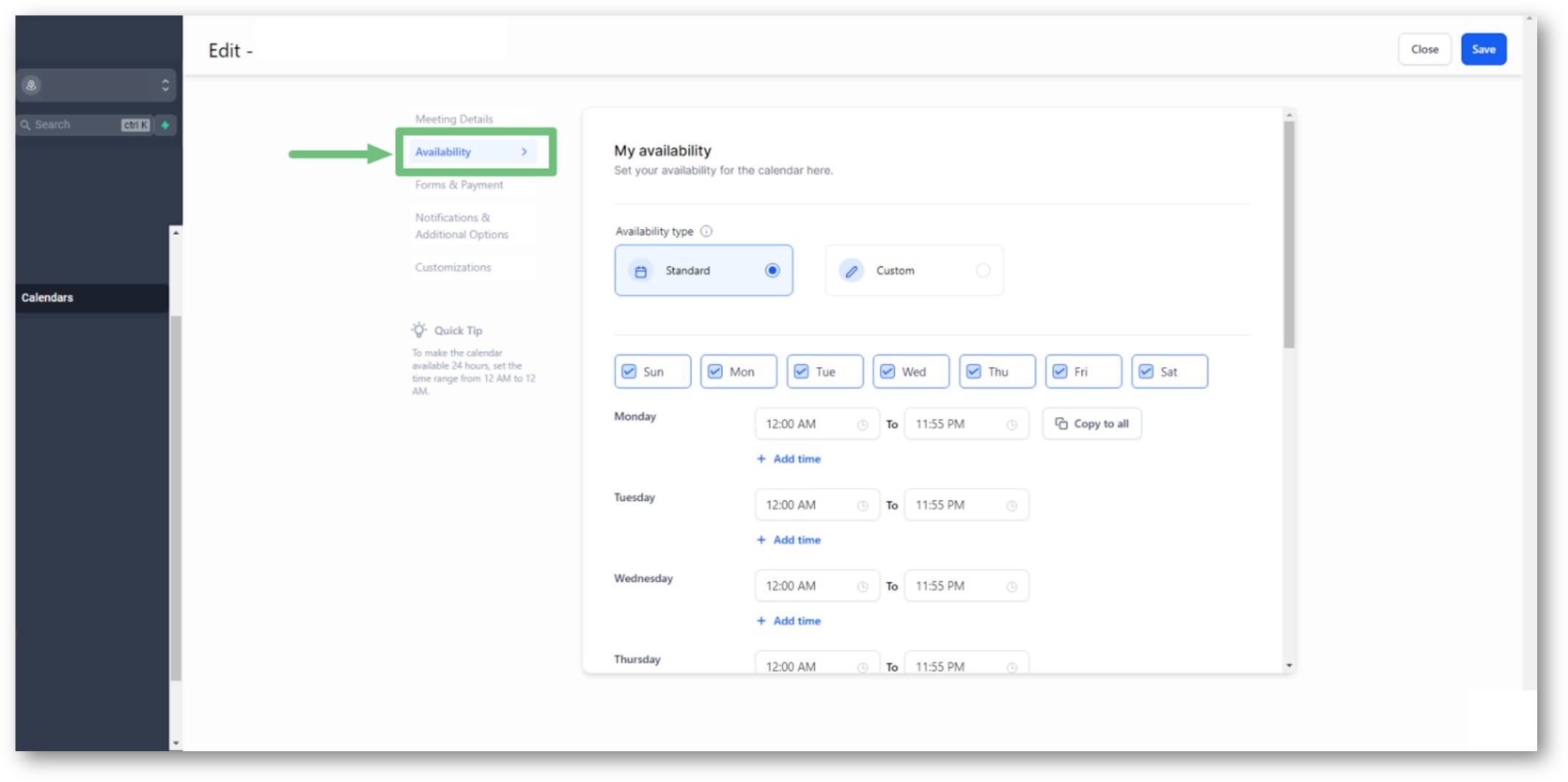Click the Close button
Image resolution: width=1568 pixels, height=782 pixels.
(1424, 49)
